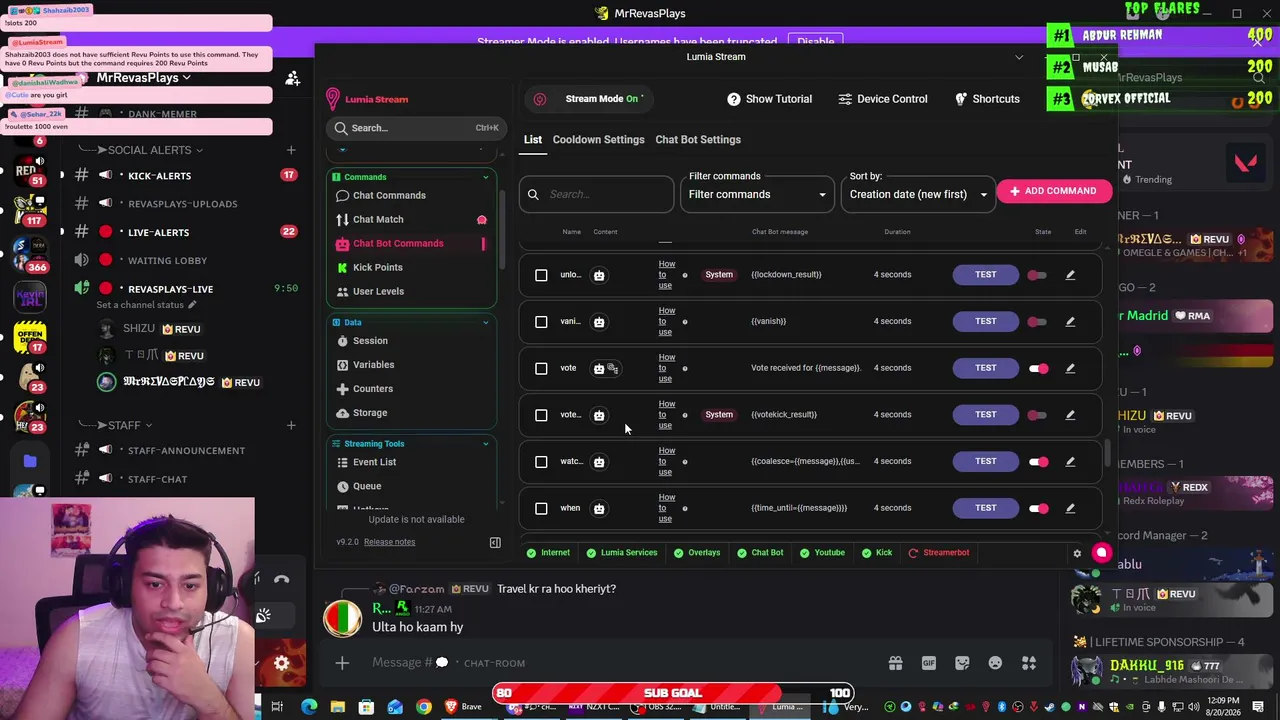Image resolution: width=1280 pixels, height=720 pixels.
Task: Collapse the Commands sidebar group
Action: pyautogui.click(x=486, y=177)
